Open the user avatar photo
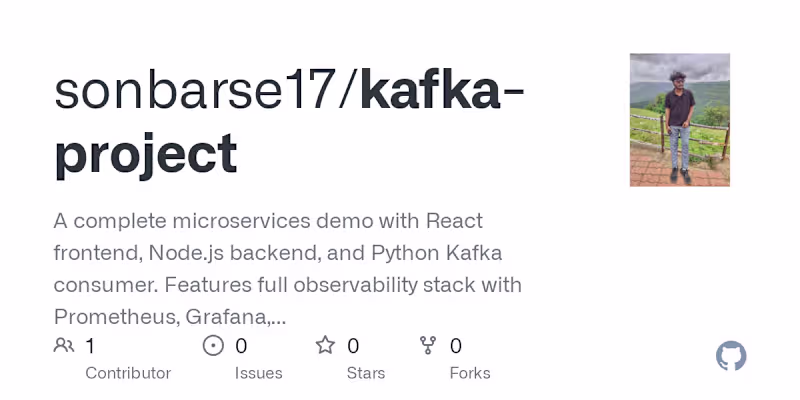Image resolution: width=800 pixels, height=400 pixels. click(x=679, y=120)
